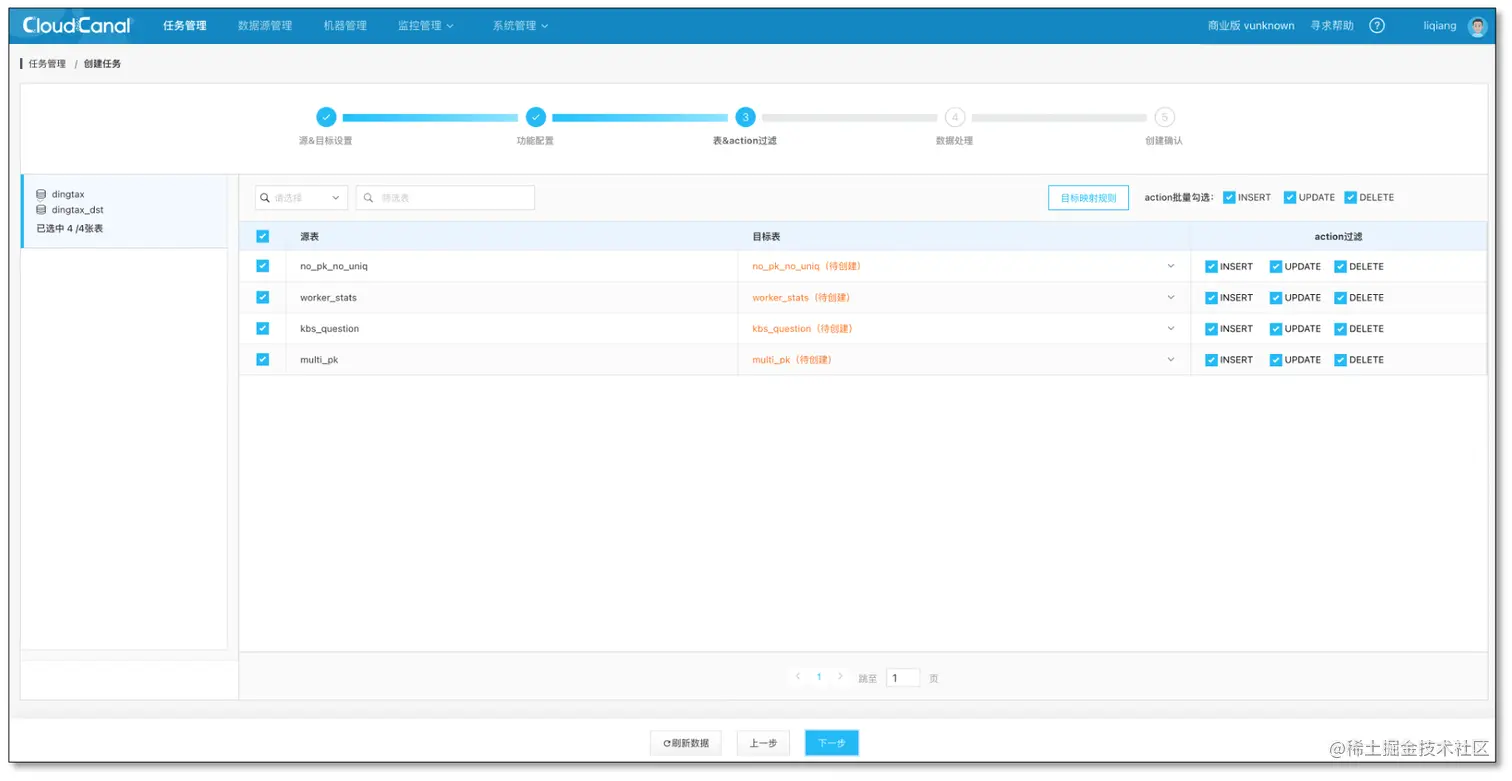This screenshot has height=781, width=1512.
Task: Click target table no_pk_no_uniq（待创建）
Action: 807,266
